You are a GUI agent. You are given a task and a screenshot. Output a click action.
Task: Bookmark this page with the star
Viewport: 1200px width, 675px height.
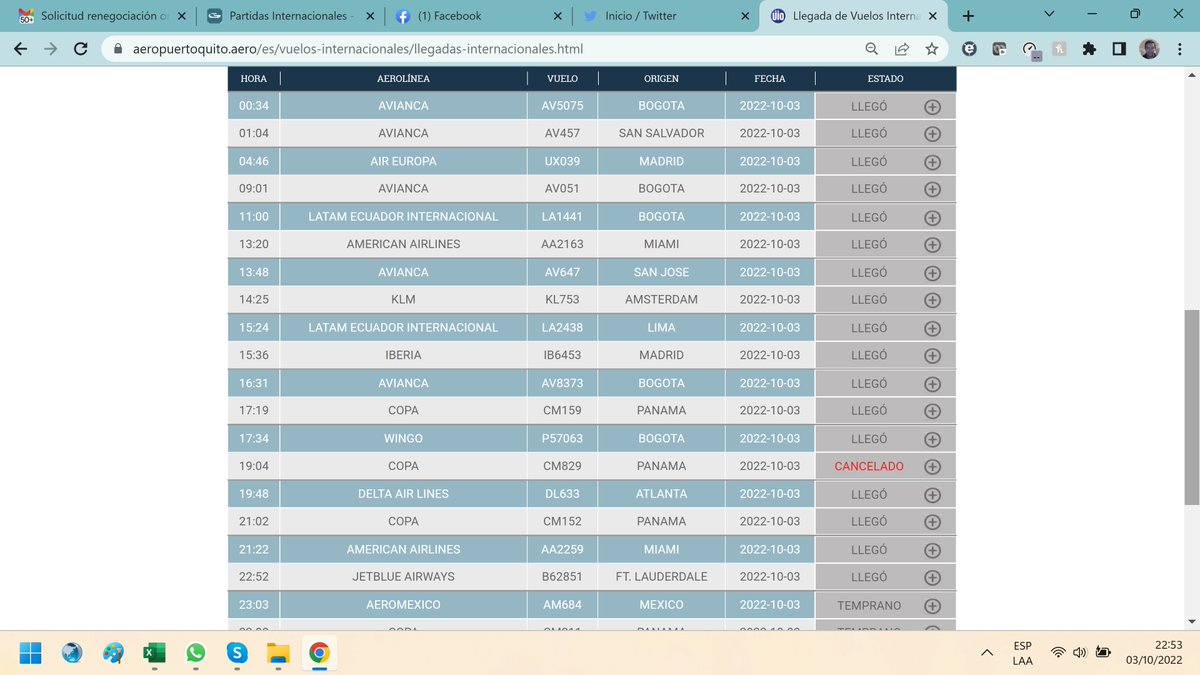click(x=931, y=49)
